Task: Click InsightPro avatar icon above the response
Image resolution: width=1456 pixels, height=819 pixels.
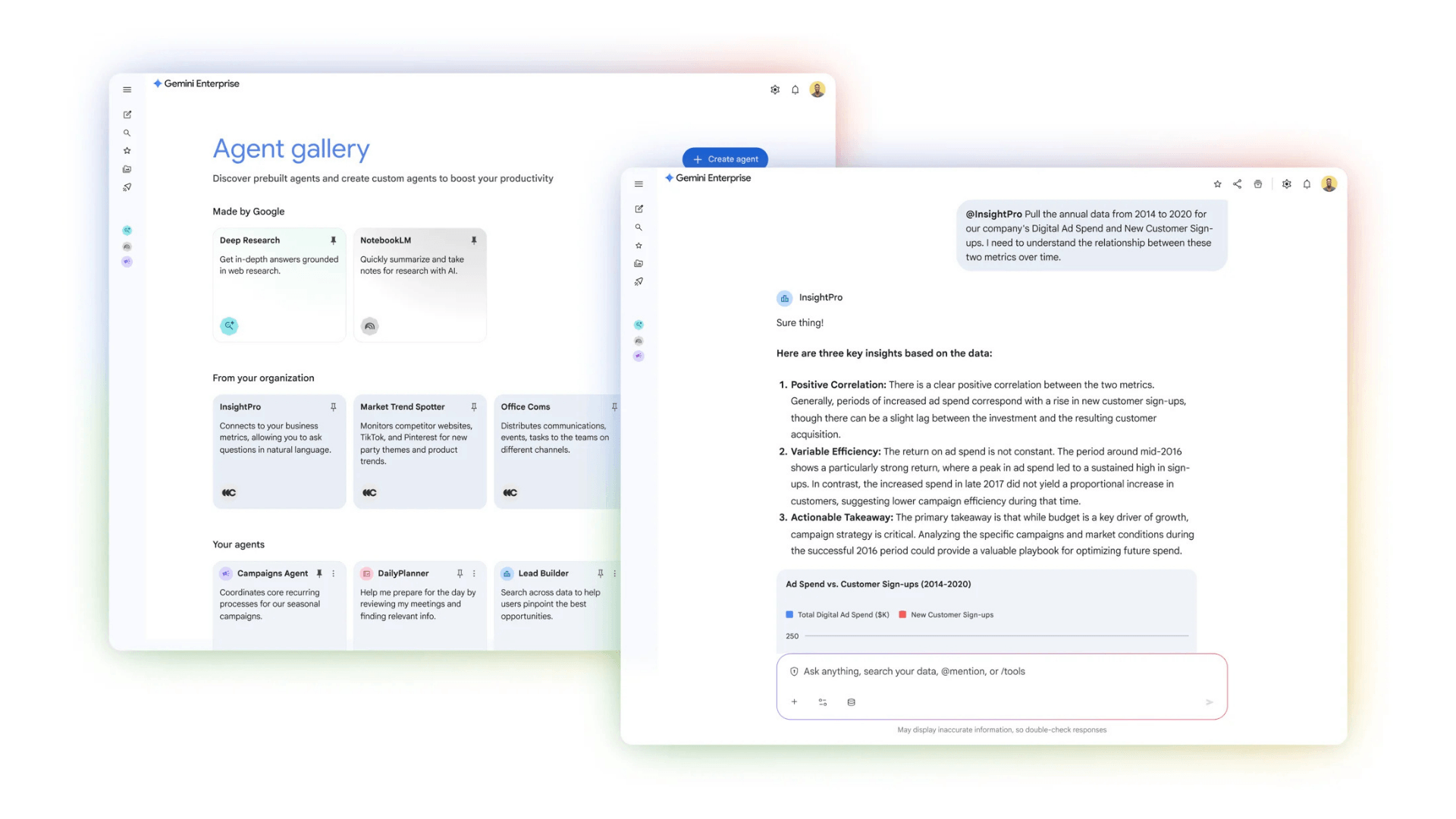Action: coord(784,298)
